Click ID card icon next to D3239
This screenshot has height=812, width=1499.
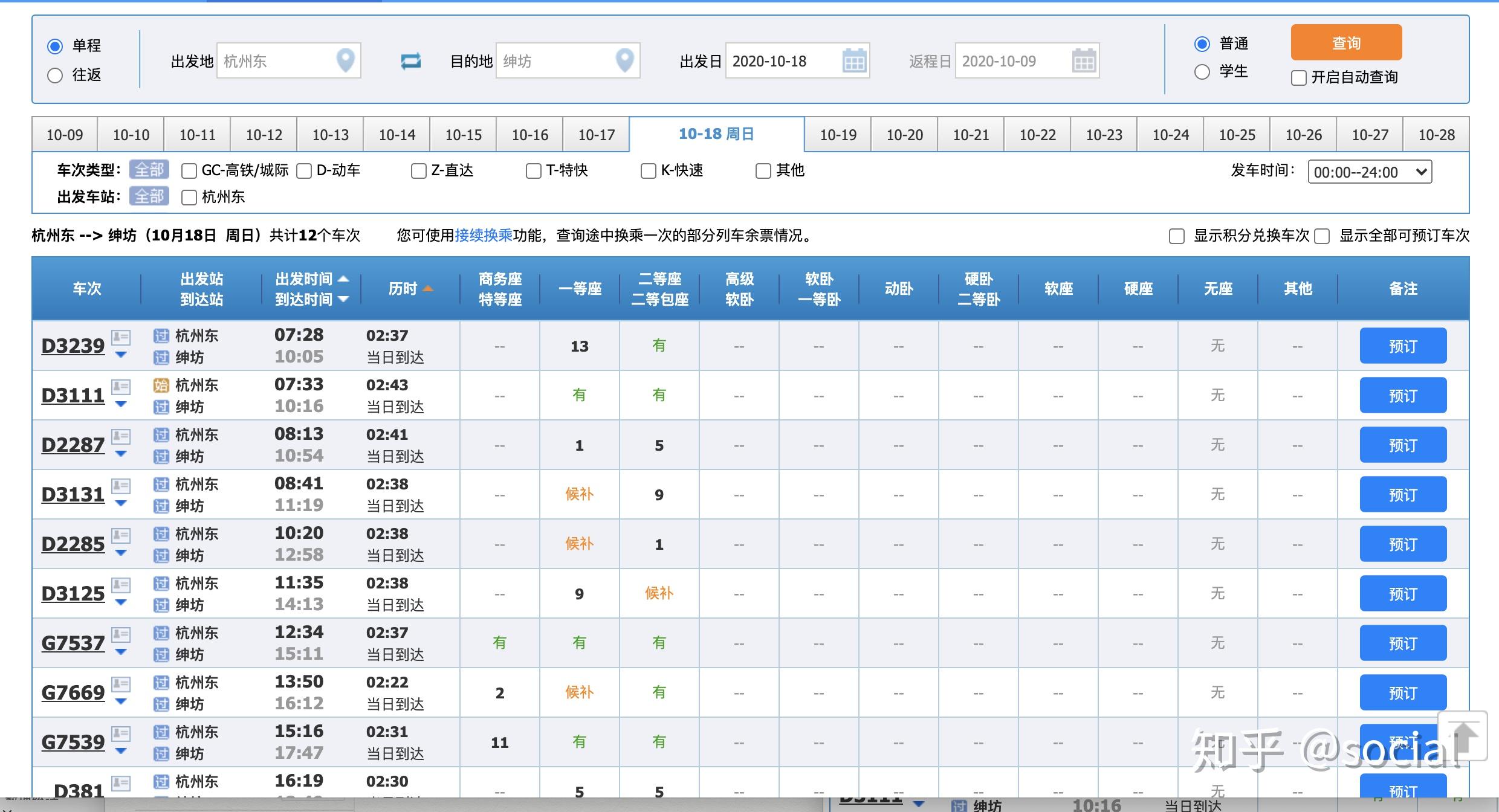(x=121, y=337)
